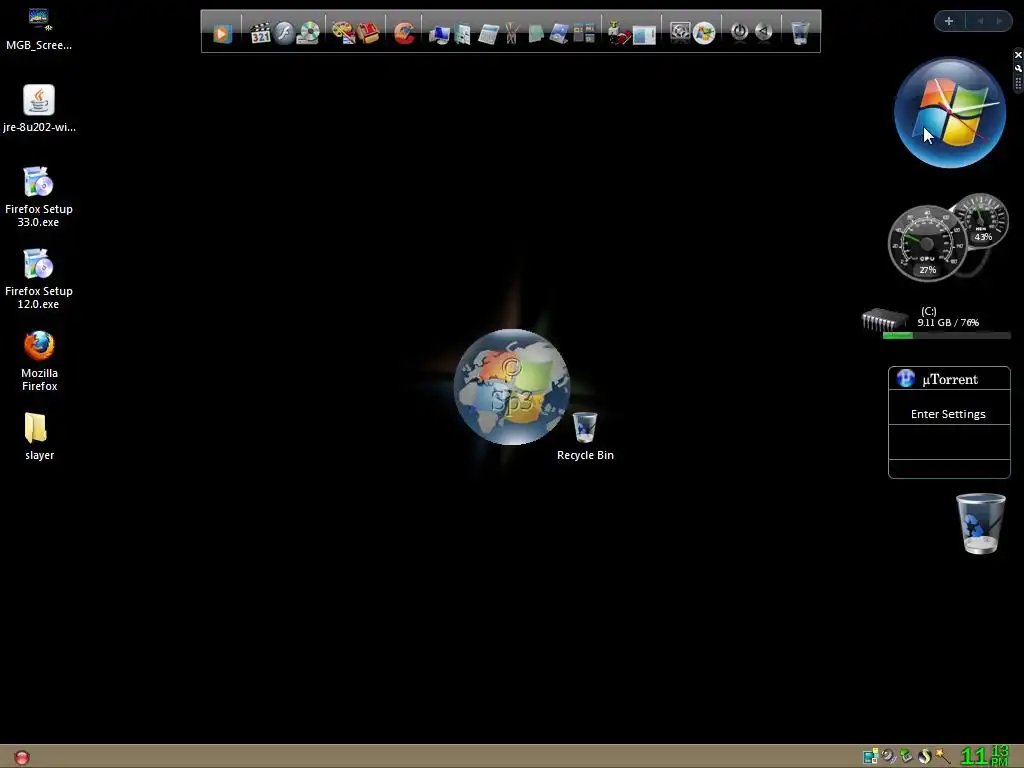Image resolution: width=1024 pixels, height=768 pixels.
Task: Click the C: drive chip icon gadget
Action: point(884,320)
